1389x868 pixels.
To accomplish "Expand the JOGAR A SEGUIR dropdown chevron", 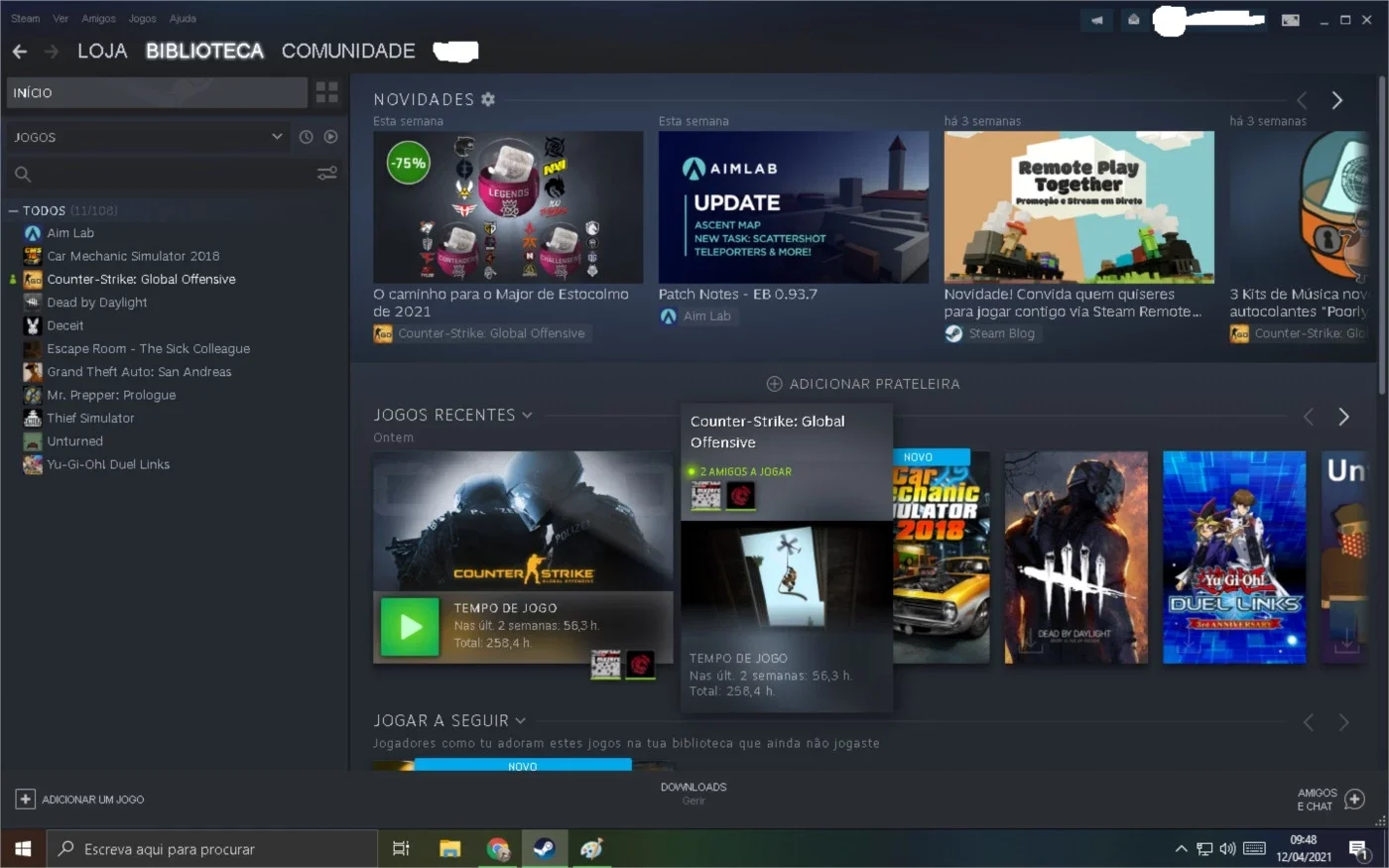I will pos(521,721).
